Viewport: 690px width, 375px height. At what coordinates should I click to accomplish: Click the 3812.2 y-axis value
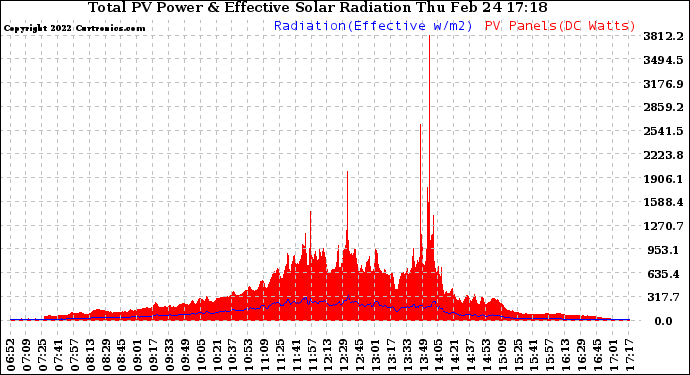[x=663, y=36]
